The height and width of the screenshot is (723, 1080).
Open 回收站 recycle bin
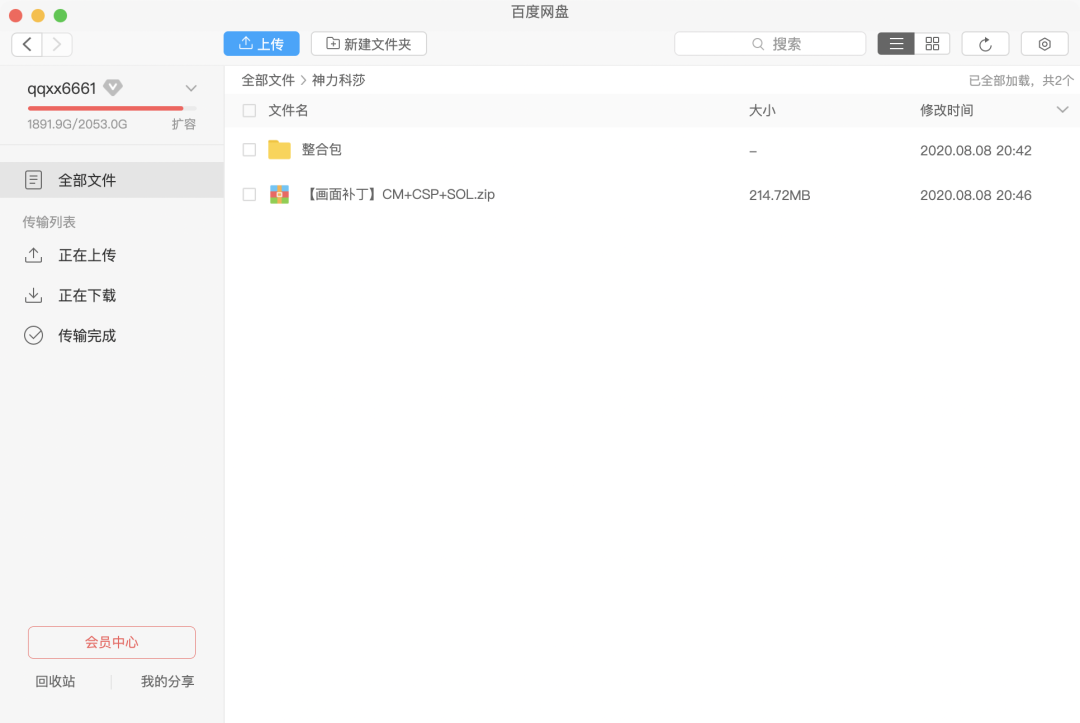(x=55, y=682)
